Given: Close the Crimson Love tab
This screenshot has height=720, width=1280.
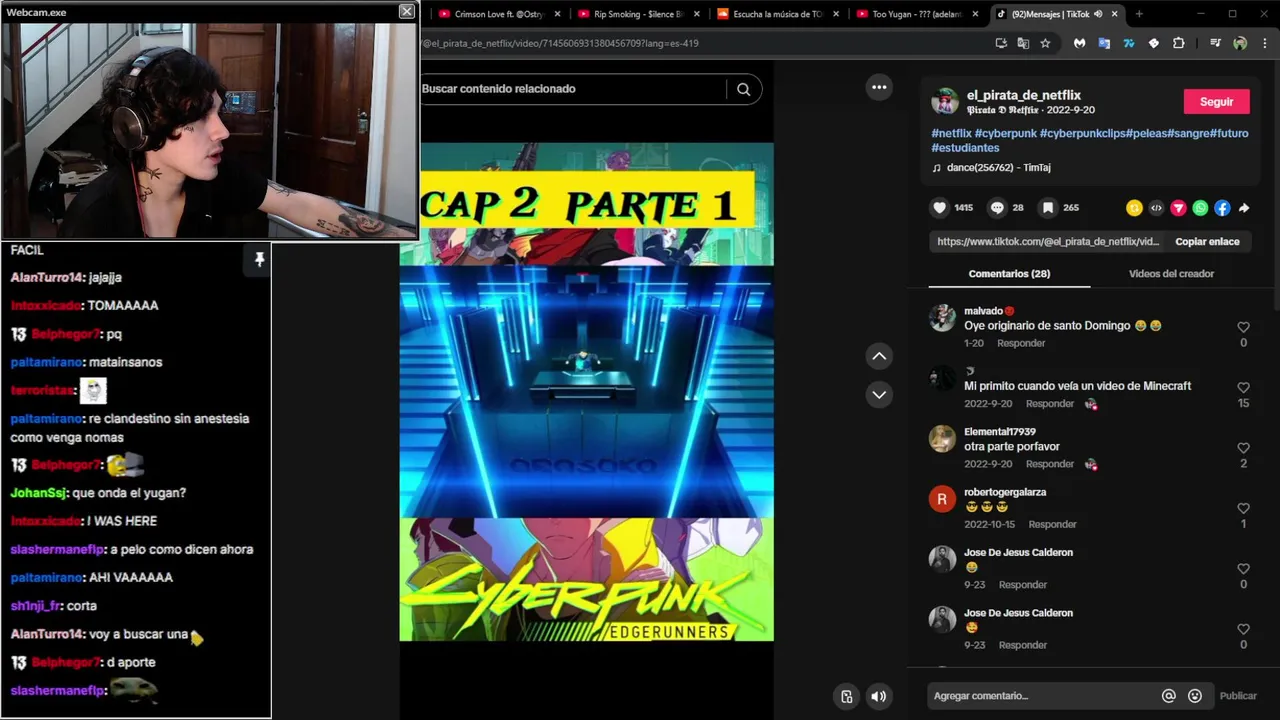Looking at the screenshot, I should pos(557,14).
